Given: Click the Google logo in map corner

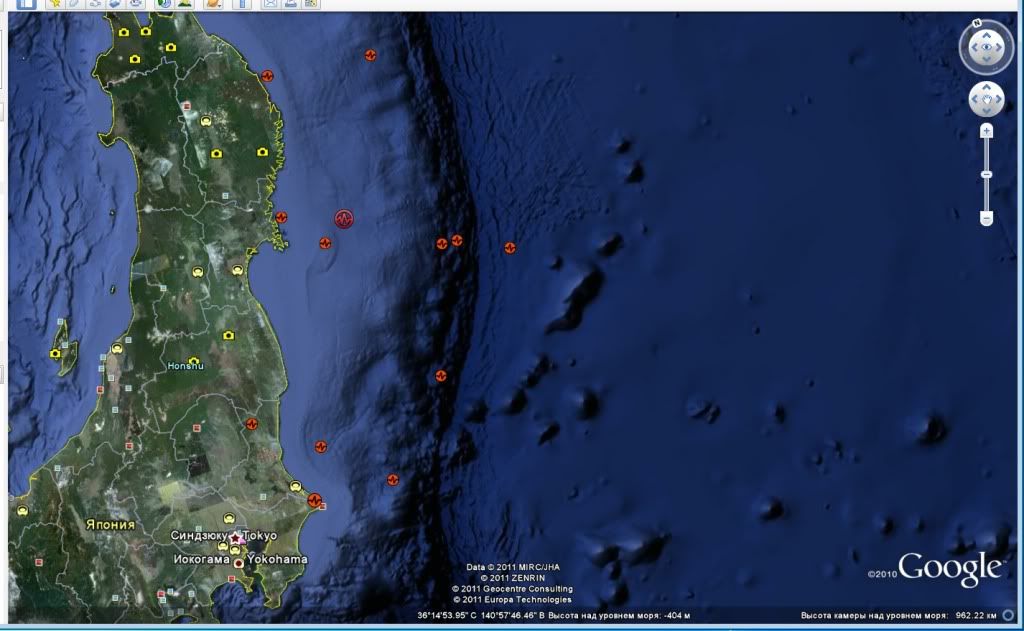Looking at the screenshot, I should pos(949,569).
